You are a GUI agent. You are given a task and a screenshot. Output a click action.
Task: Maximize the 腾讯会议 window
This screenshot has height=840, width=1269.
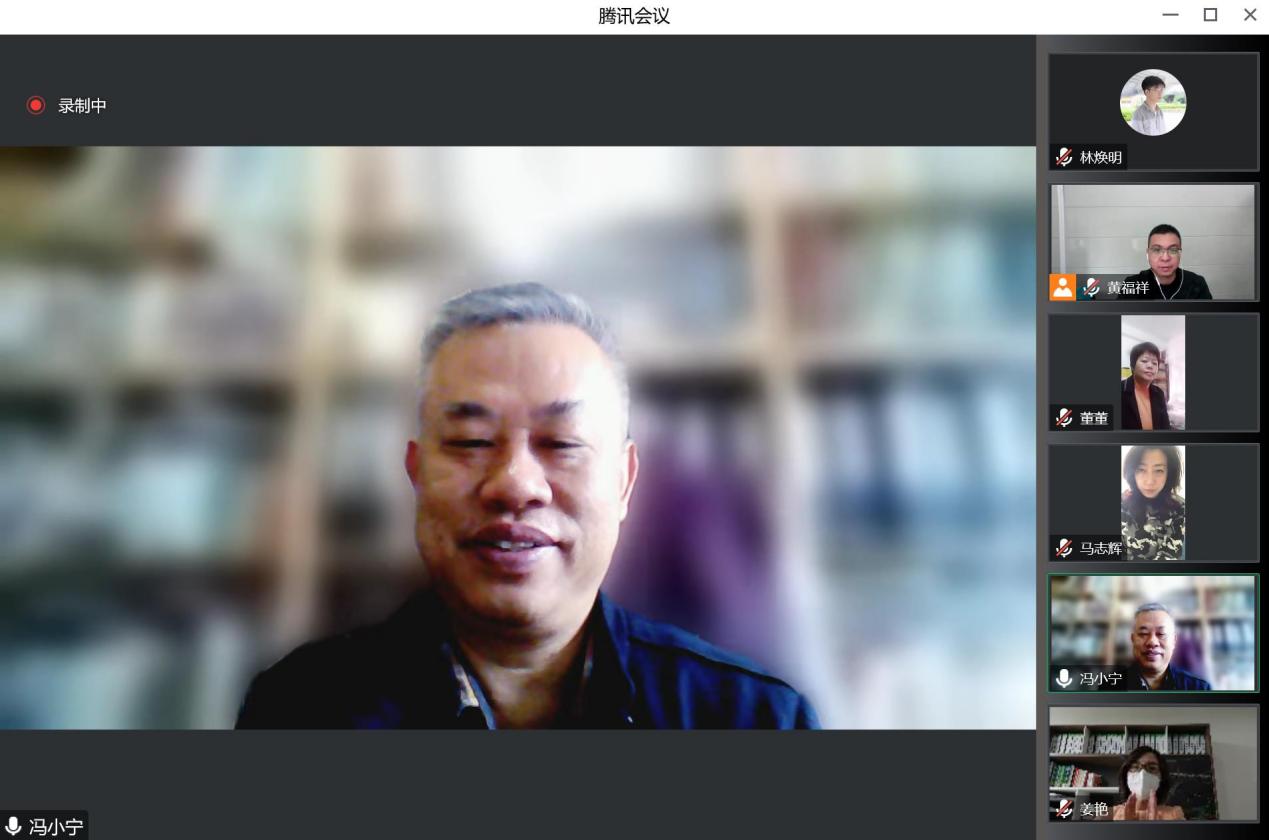click(x=1210, y=15)
